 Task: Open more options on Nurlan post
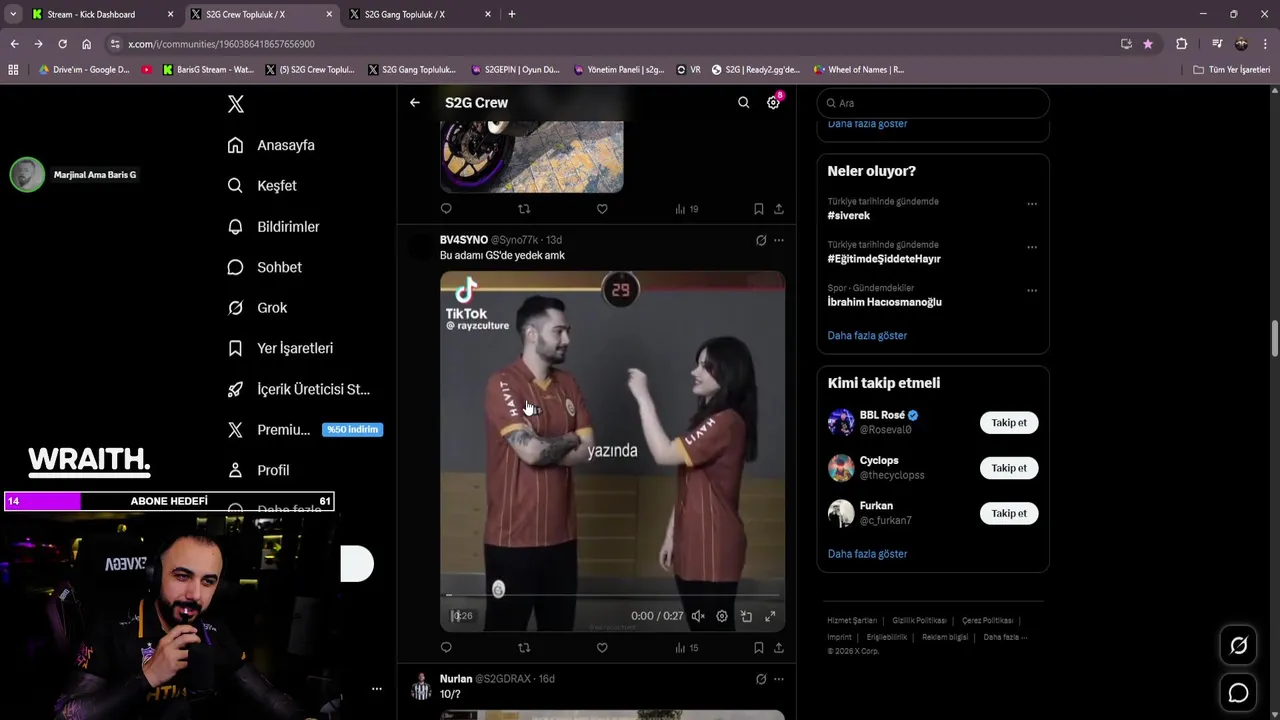point(779,679)
